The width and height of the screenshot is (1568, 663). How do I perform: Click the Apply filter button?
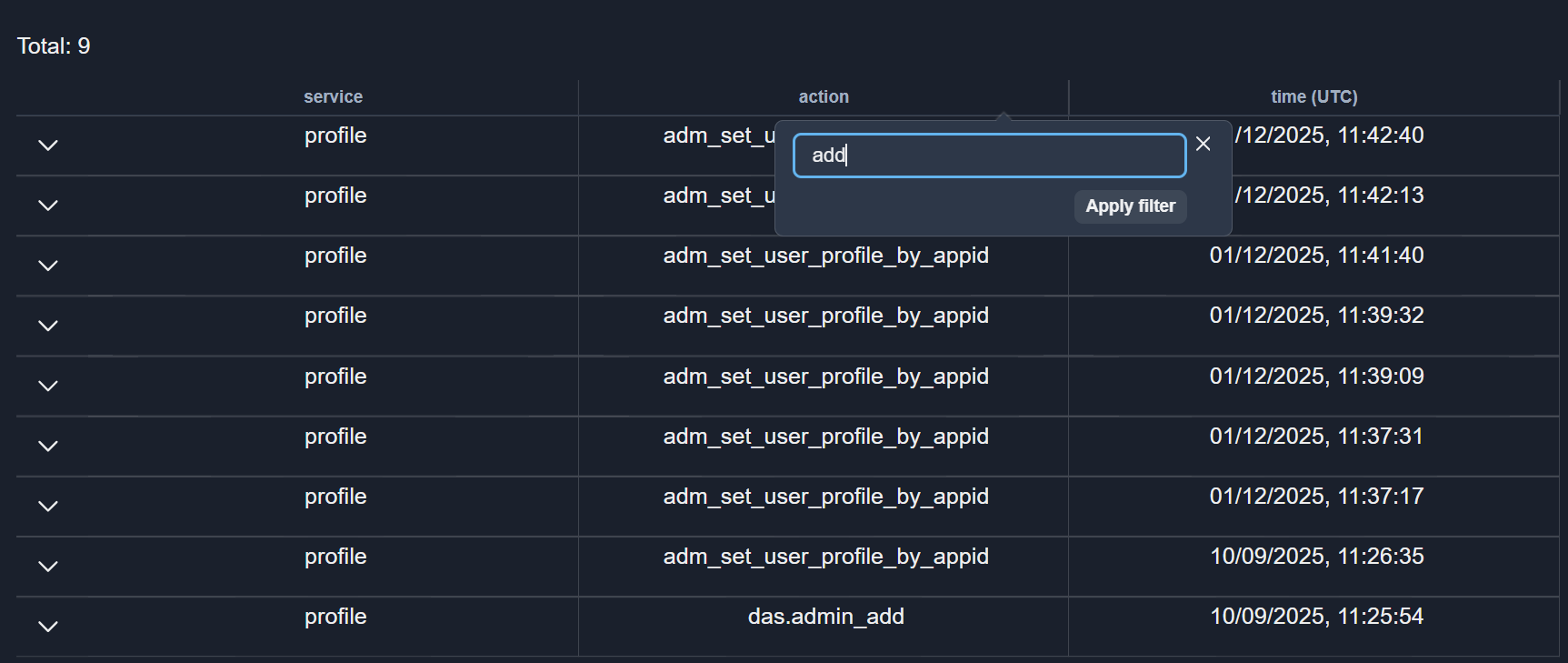pyautogui.click(x=1130, y=206)
